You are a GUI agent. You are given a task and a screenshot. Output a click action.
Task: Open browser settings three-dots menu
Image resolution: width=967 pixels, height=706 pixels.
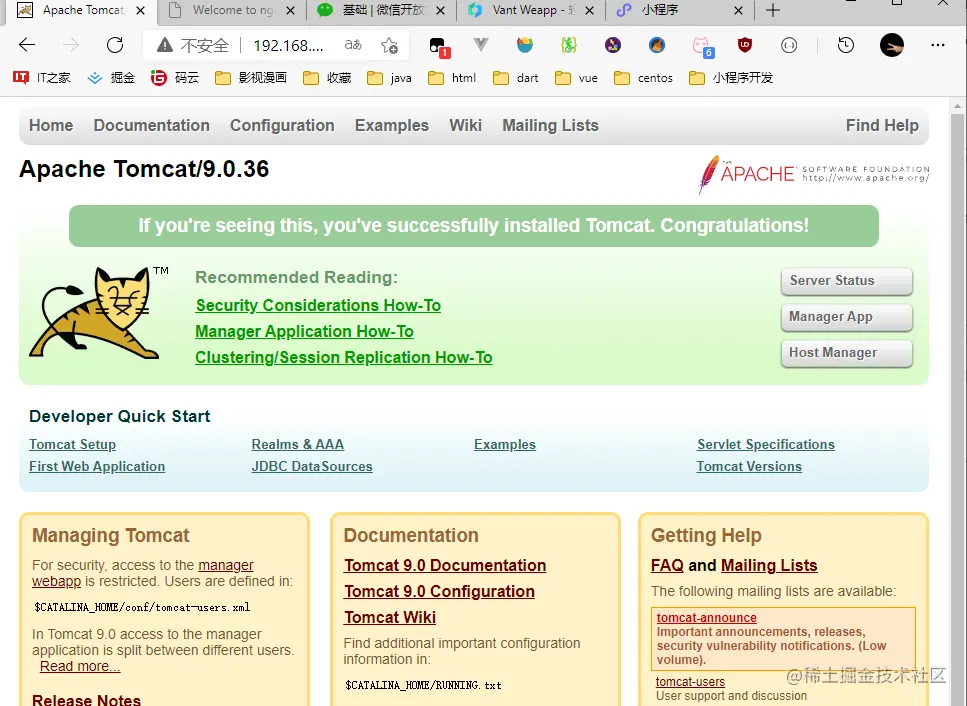tap(937, 45)
